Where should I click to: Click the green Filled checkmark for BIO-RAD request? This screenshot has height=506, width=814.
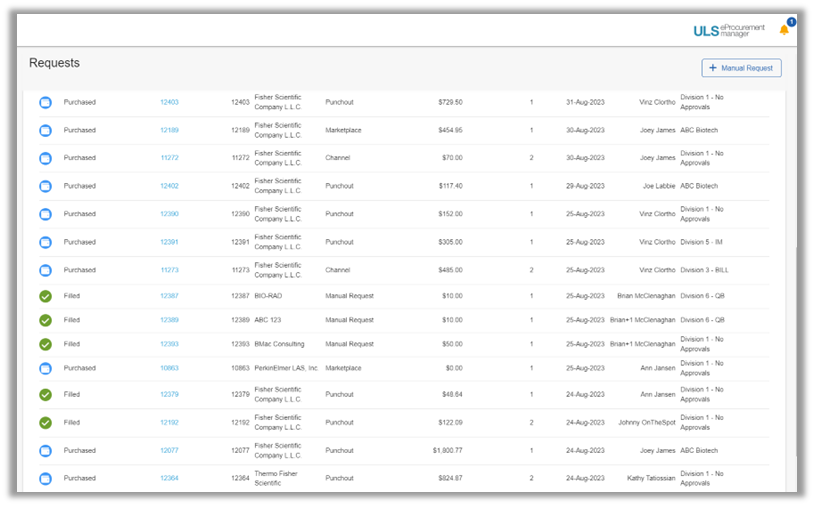coord(45,296)
